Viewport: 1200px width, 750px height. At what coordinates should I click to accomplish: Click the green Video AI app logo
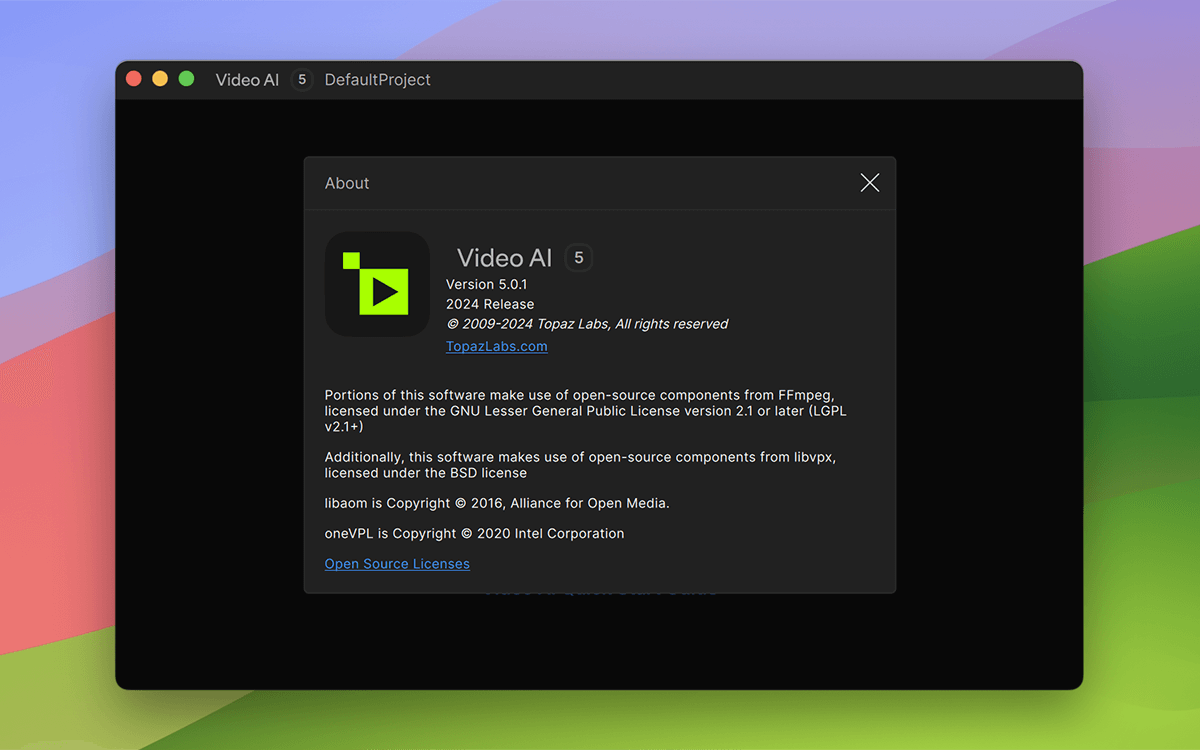(x=377, y=284)
